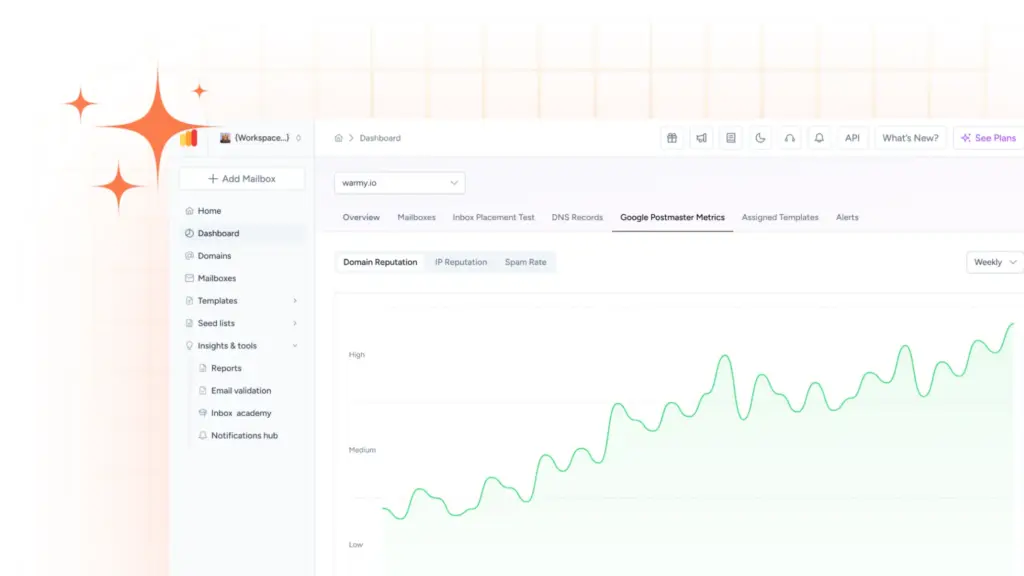This screenshot has width=1024, height=576.
Task: Open the API page from the top bar
Action: (852, 137)
